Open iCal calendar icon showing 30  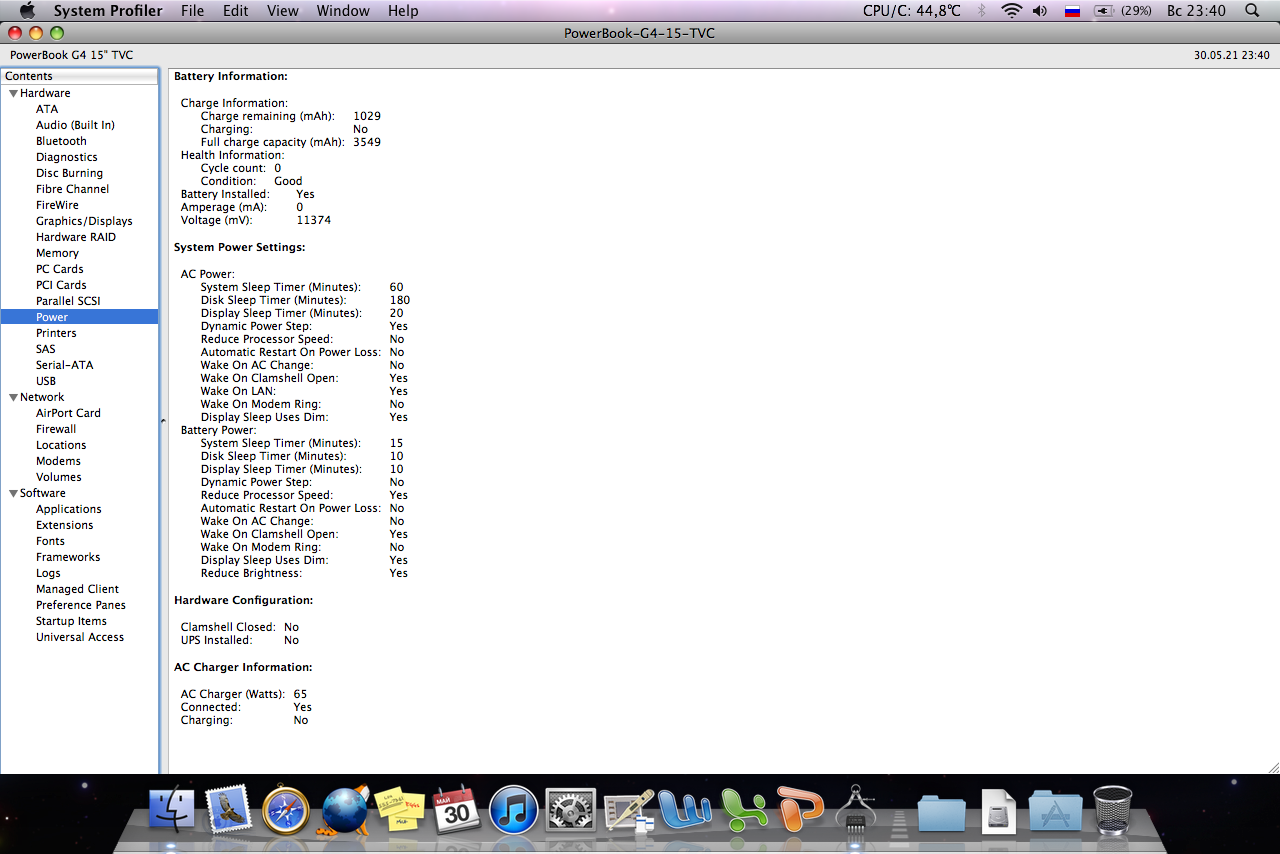point(457,810)
